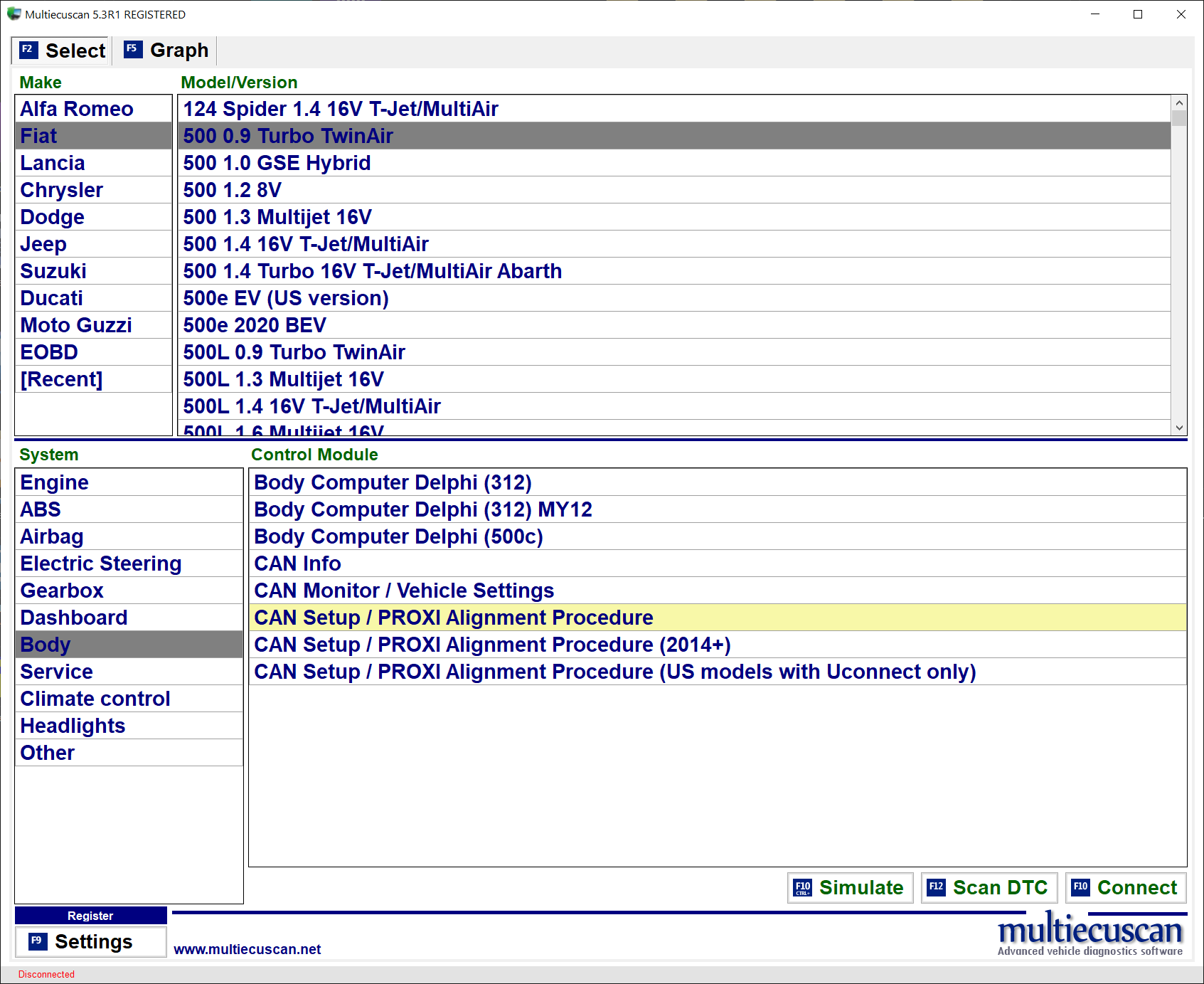The height and width of the screenshot is (984, 1204).
Task: Select CAN Info module
Action: [718, 564]
